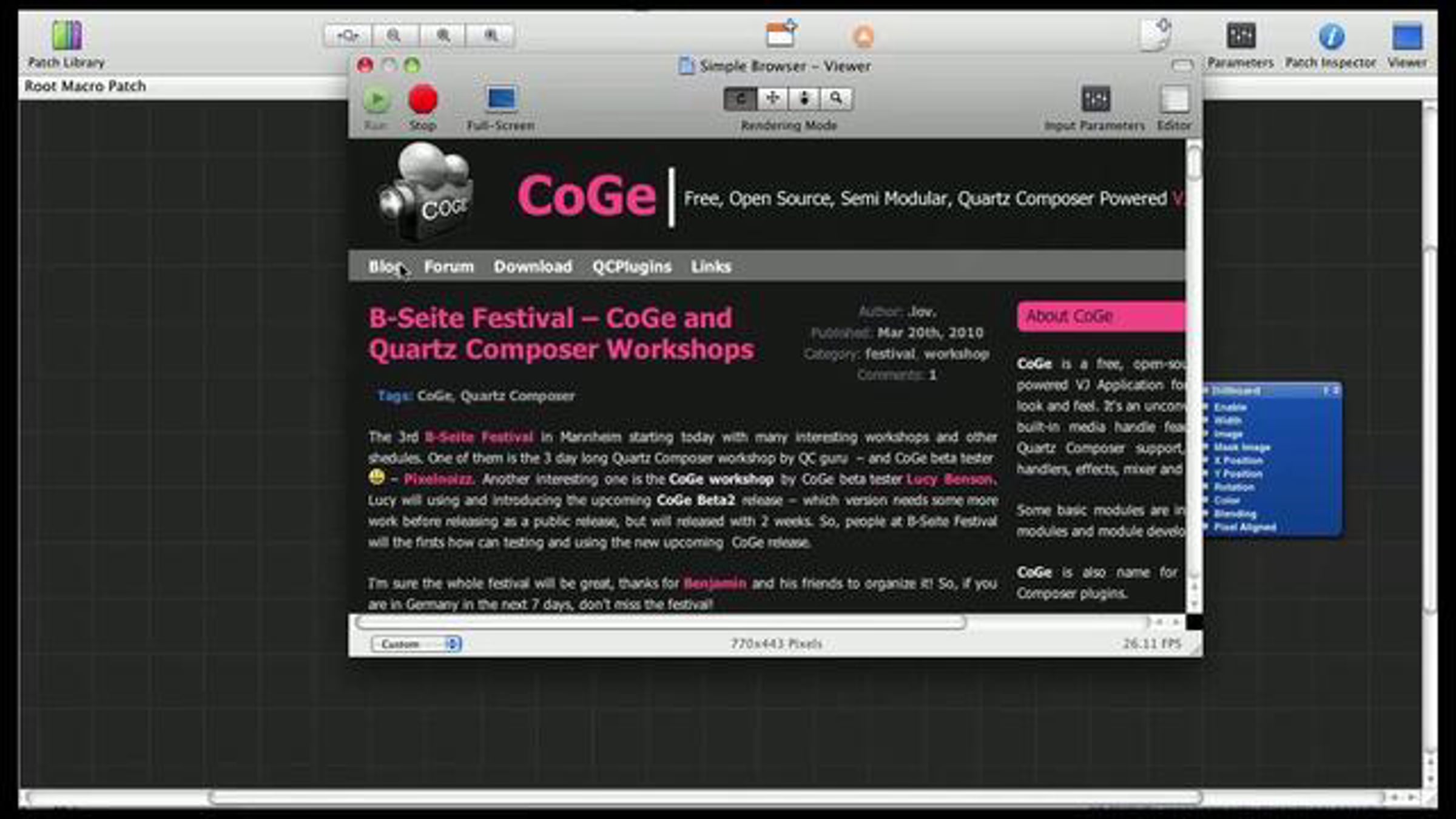The image size is (1456, 819).
Task: Open the B-Seite Festival workshops post title
Action: pos(561,334)
